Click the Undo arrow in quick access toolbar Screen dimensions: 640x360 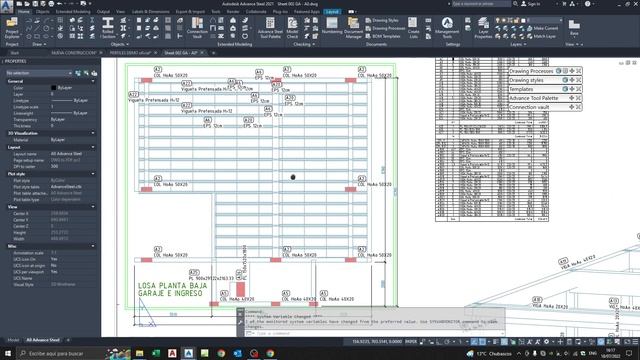[x=60, y=4]
